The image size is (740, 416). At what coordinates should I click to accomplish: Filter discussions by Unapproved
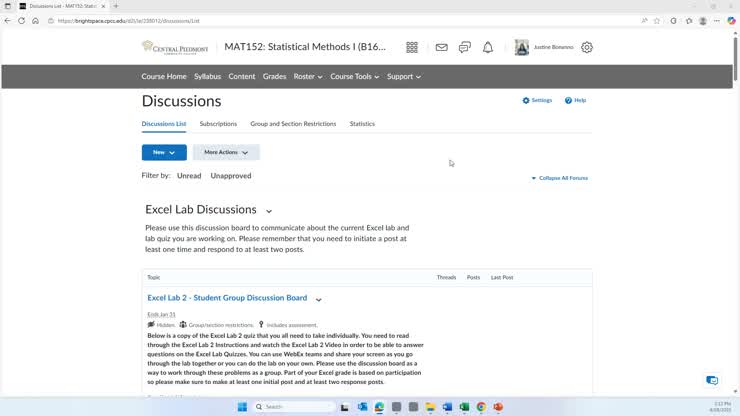tap(231, 176)
